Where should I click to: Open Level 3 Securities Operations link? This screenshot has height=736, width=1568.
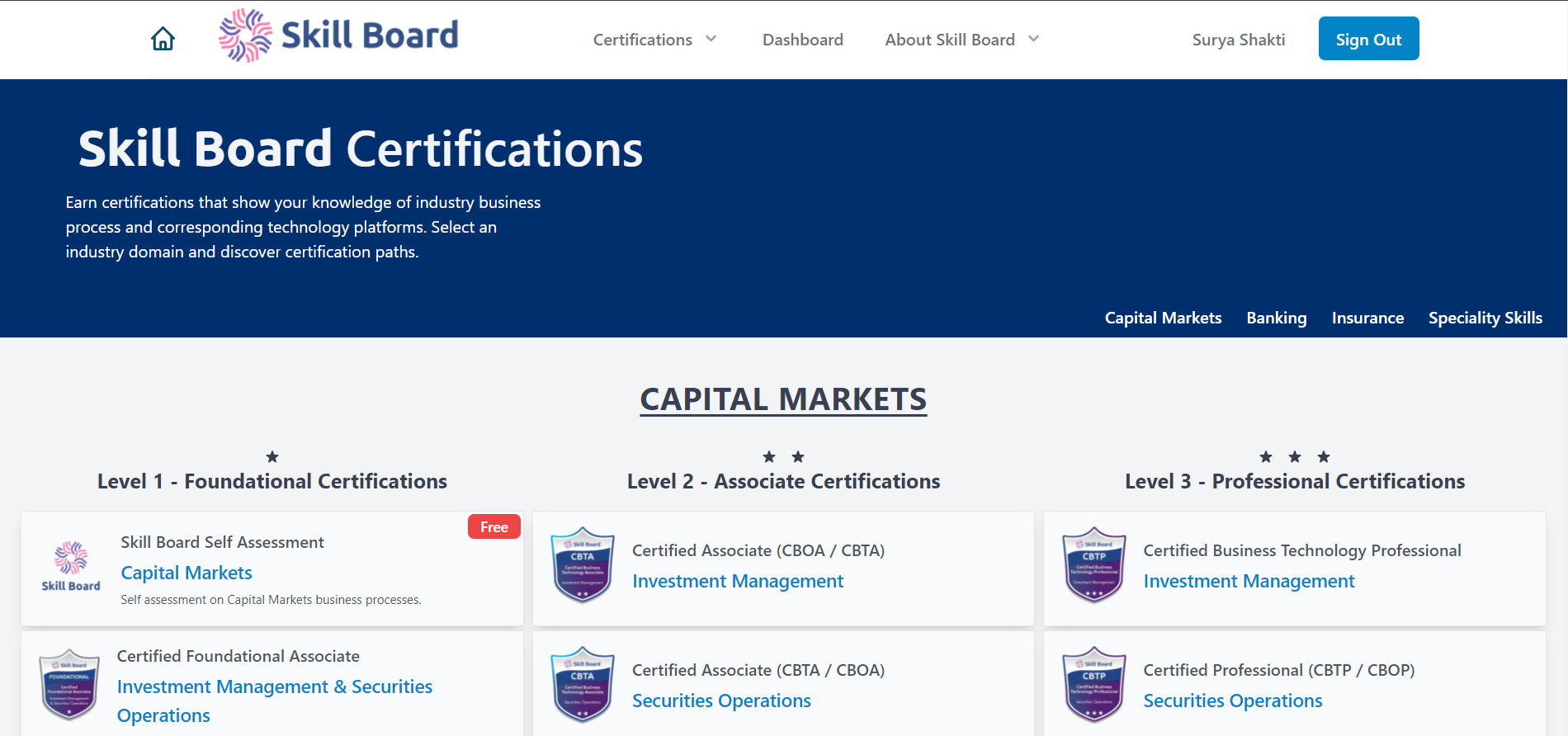(x=1233, y=701)
